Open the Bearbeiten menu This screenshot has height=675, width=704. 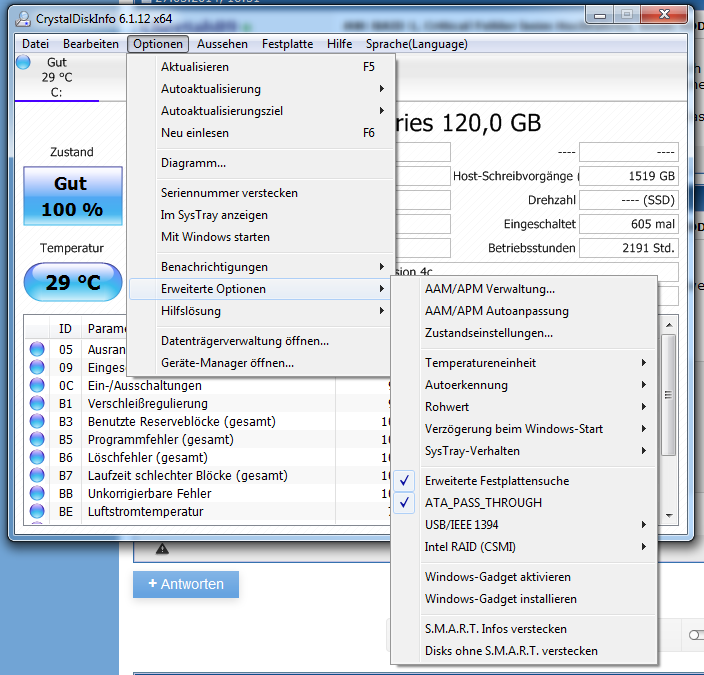coord(91,44)
